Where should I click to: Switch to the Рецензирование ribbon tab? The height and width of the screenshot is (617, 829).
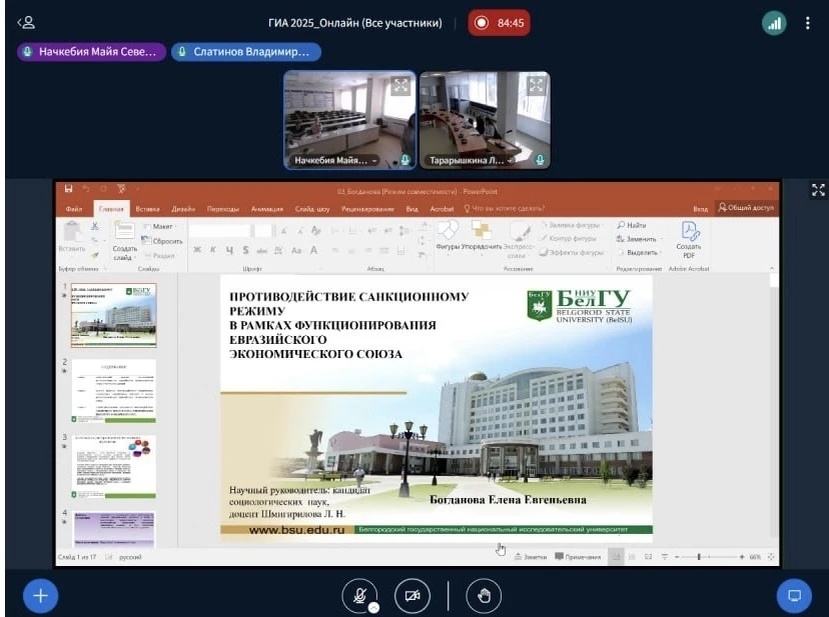pos(367,209)
